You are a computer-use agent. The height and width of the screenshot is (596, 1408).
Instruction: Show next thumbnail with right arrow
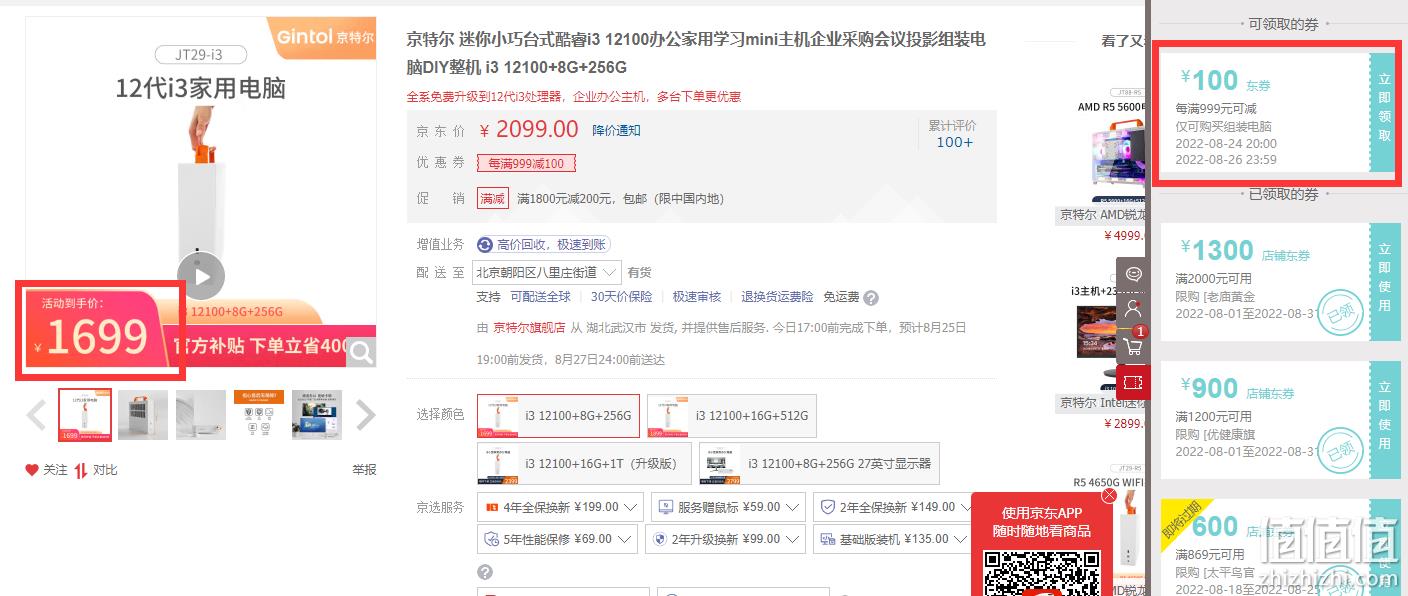365,415
